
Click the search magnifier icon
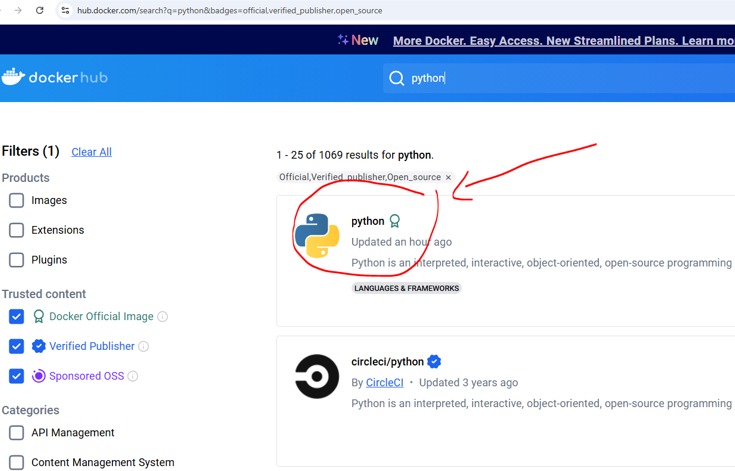[397, 78]
